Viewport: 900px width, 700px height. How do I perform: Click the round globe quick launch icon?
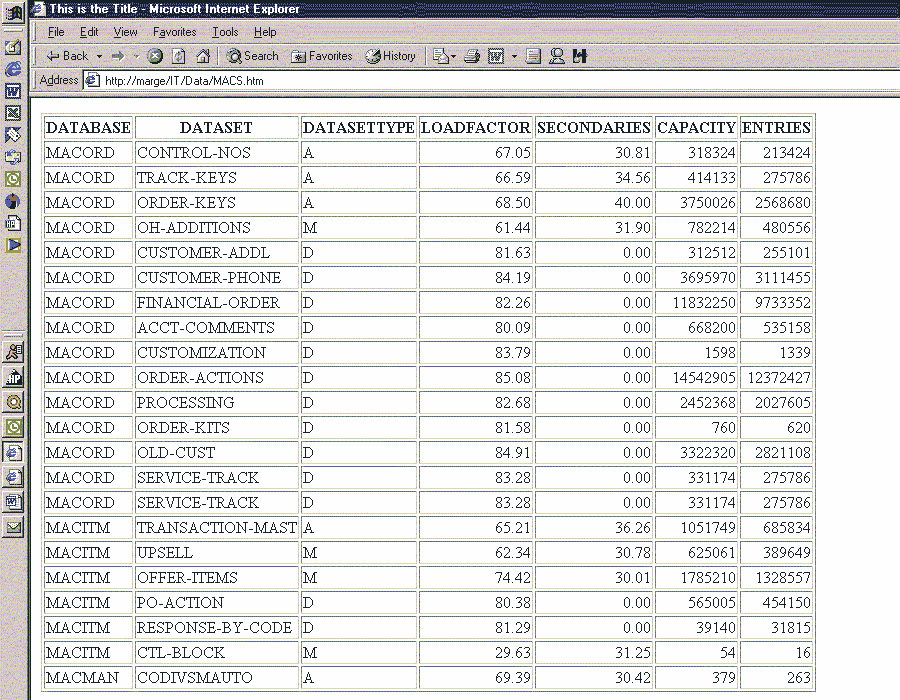point(13,201)
